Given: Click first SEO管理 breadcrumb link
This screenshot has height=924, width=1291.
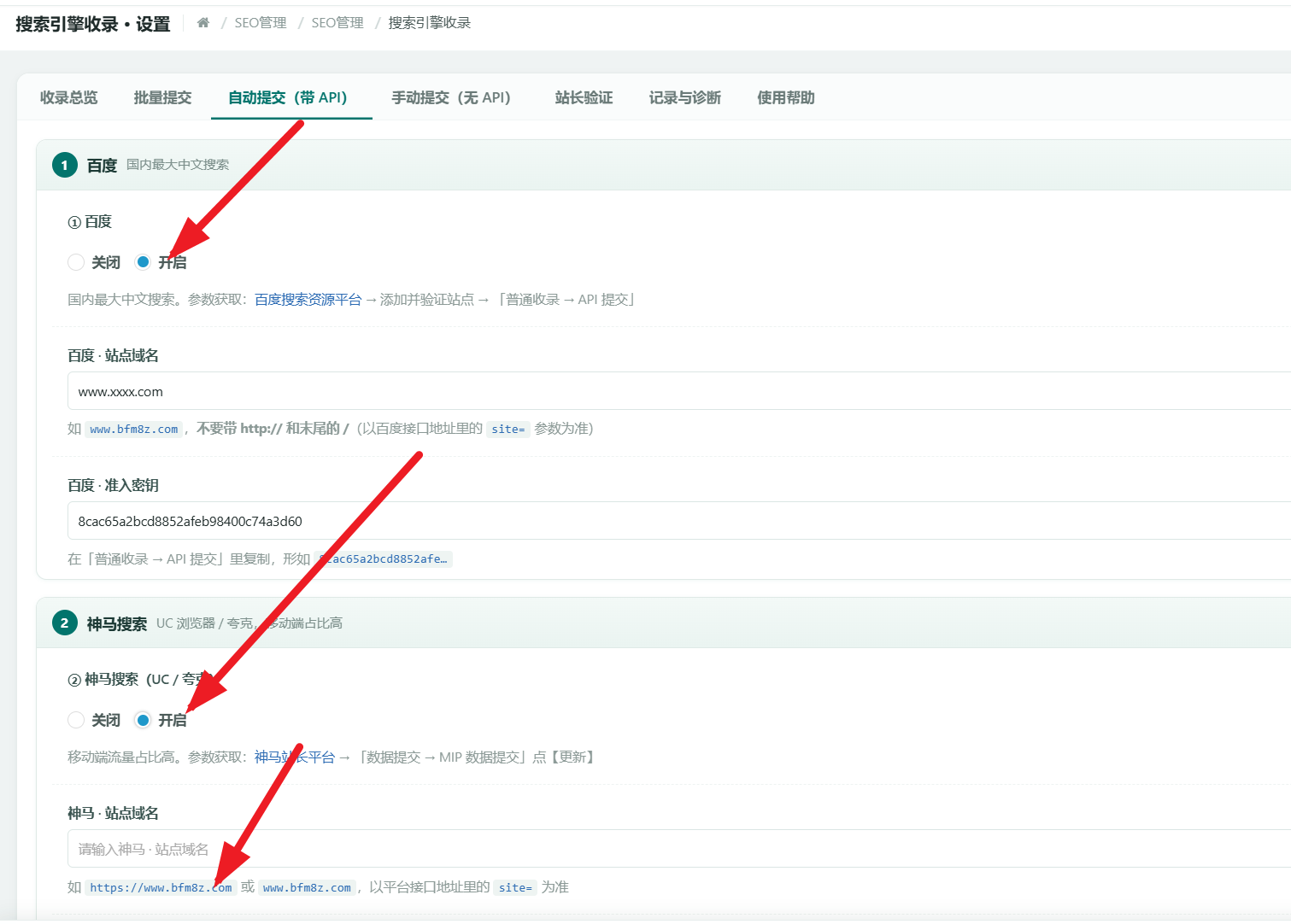Looking at the screenshot, I should coord(261,23).
